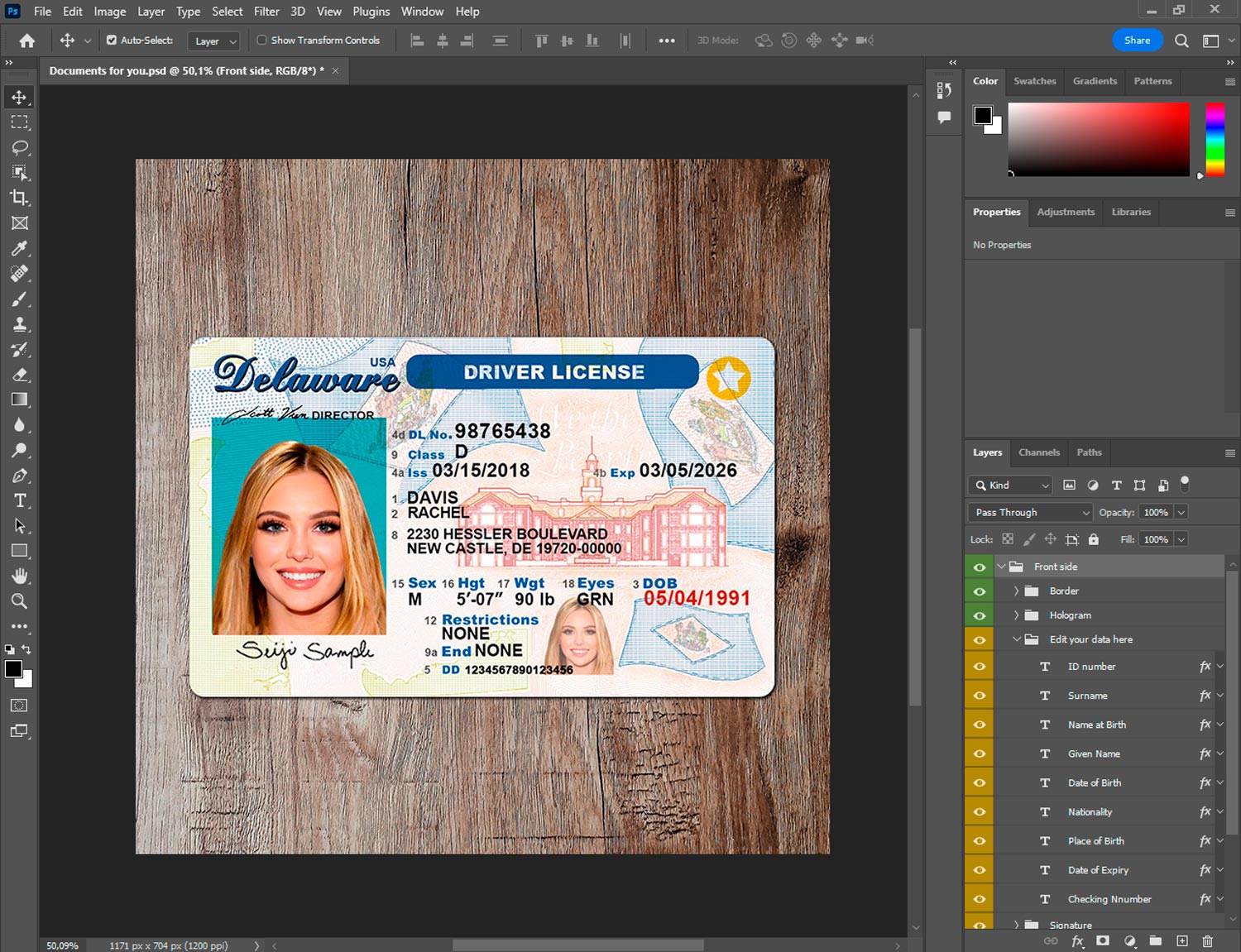Click the delete layer trash icon

point(1207,941)
